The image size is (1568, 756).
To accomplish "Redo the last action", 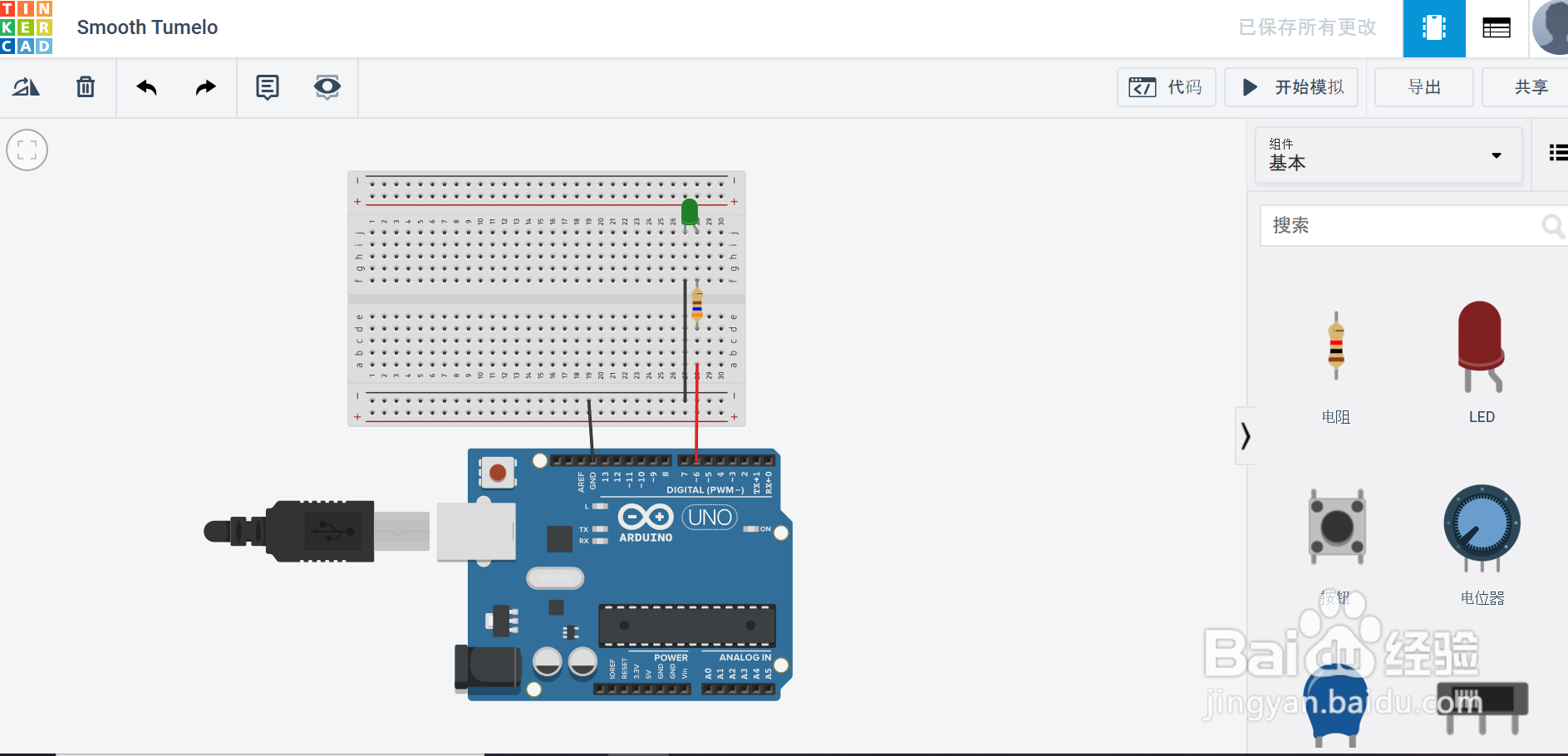I will point(205,87).
